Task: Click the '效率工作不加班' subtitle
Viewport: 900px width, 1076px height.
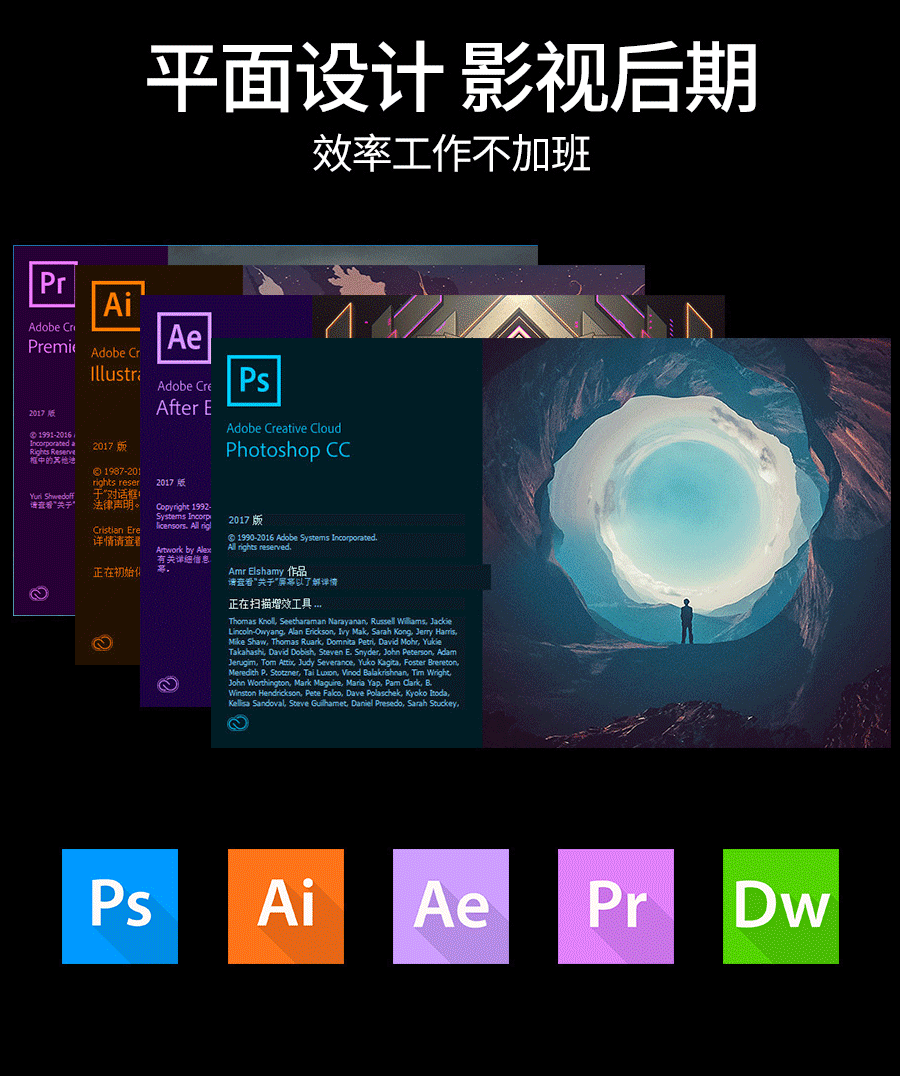Action: coord(451,153)
